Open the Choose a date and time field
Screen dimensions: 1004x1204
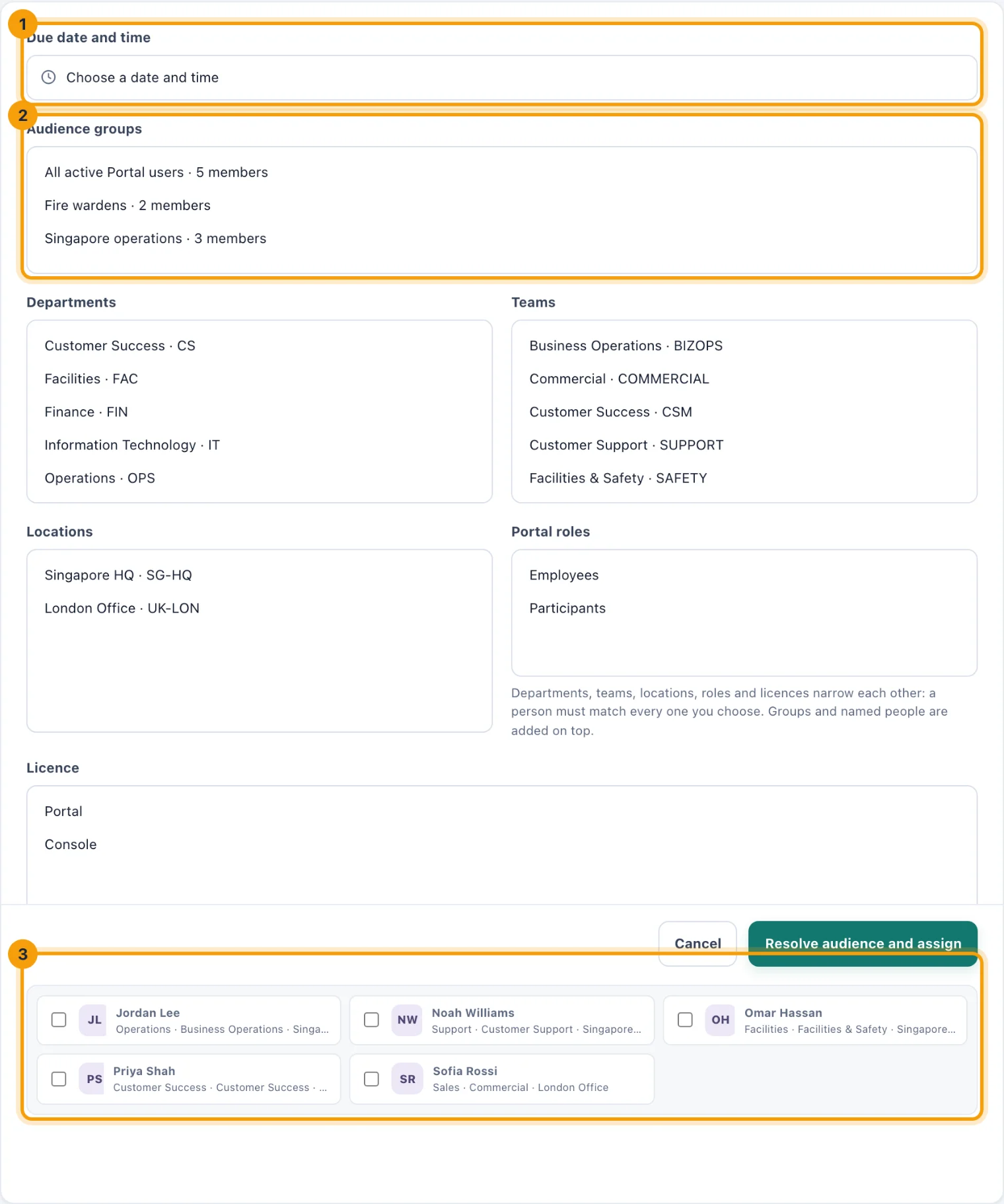[501, 78]
